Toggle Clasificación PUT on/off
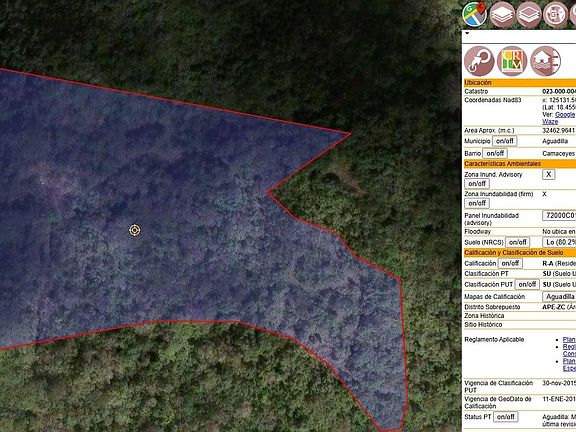 pos(527,284)
